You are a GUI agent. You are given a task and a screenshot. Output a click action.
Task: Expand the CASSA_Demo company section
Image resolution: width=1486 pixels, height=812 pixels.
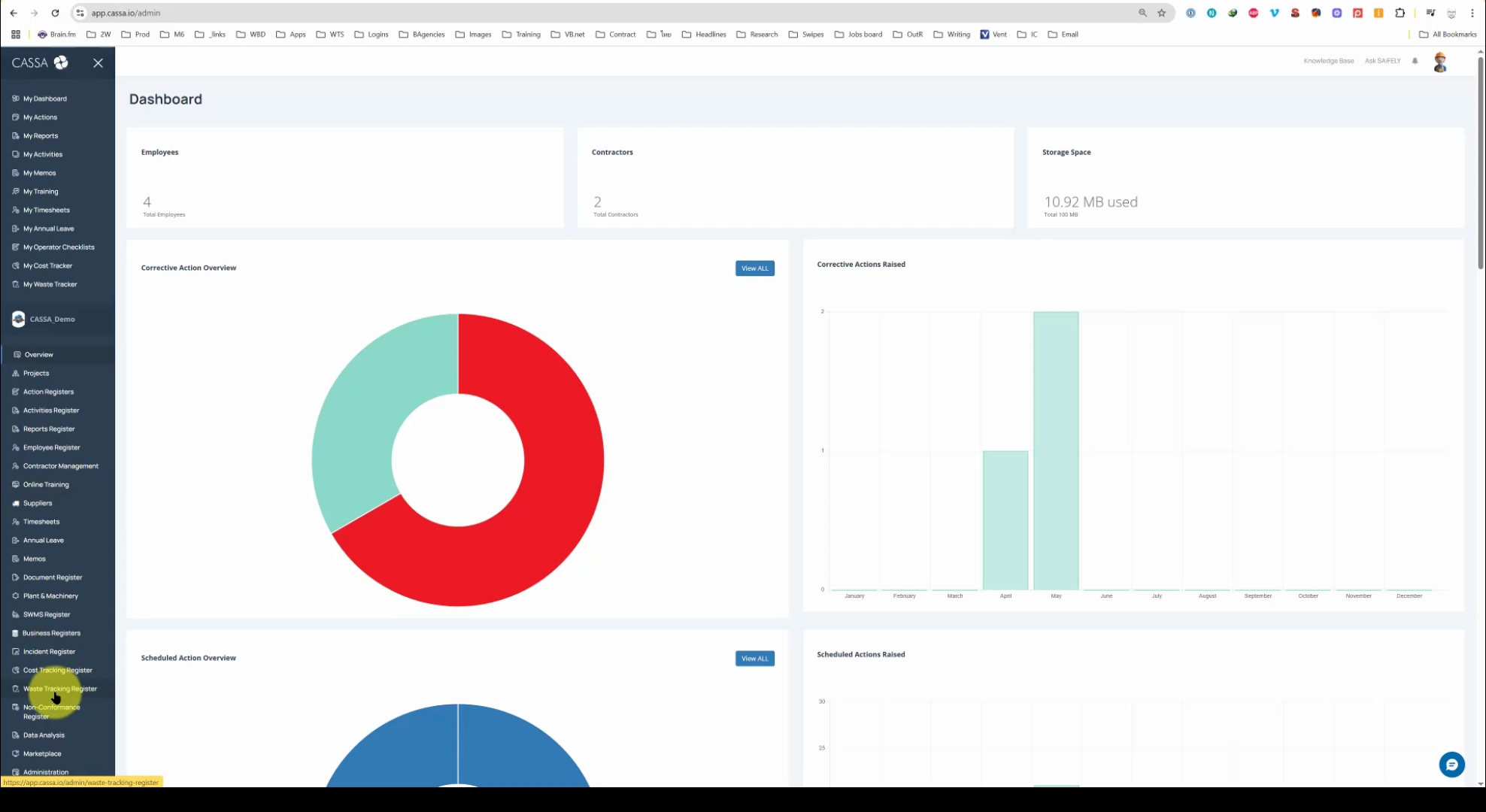[x=52, y=320]
